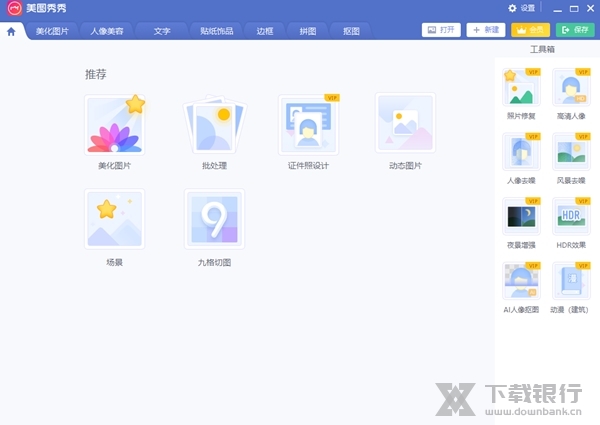This screenshot has height=425, width=600.
Task: Switch to 边框 frames tab
Action: click(x=265, y=31)
